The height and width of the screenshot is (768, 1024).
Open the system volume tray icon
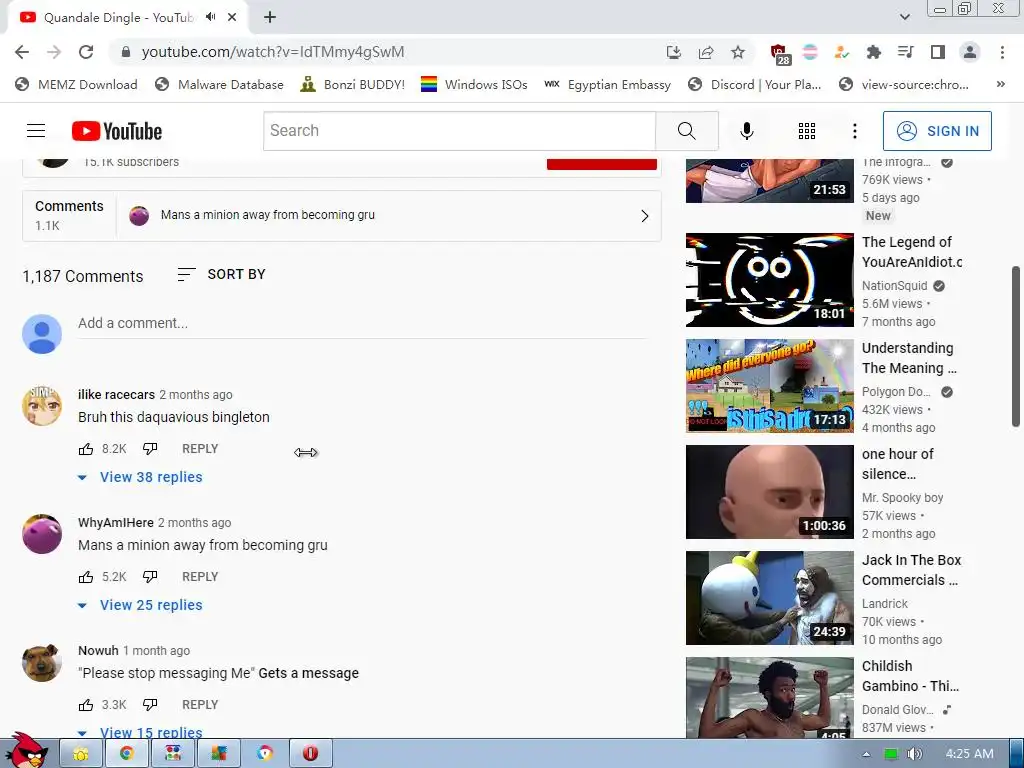click(914, 754)
